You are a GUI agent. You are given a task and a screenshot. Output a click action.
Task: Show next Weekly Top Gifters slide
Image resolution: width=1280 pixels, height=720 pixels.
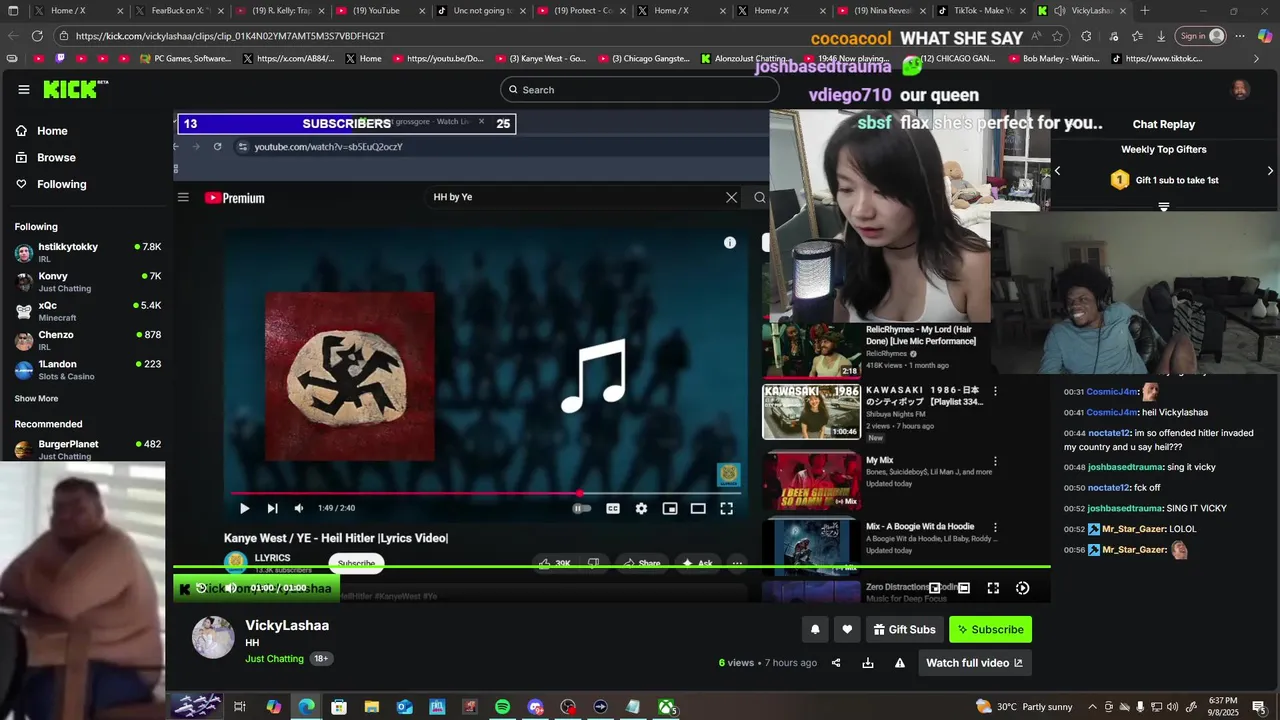pyautogui.click(x=1270, y=171)
